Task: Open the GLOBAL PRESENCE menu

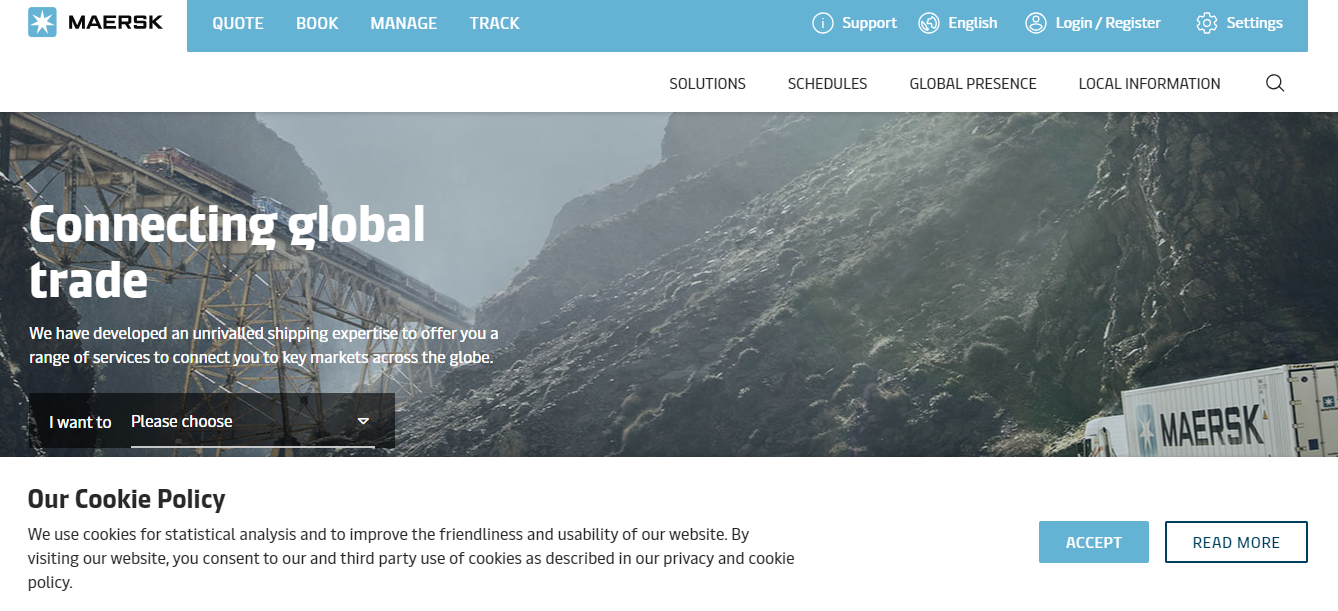Action: point(973,84)
